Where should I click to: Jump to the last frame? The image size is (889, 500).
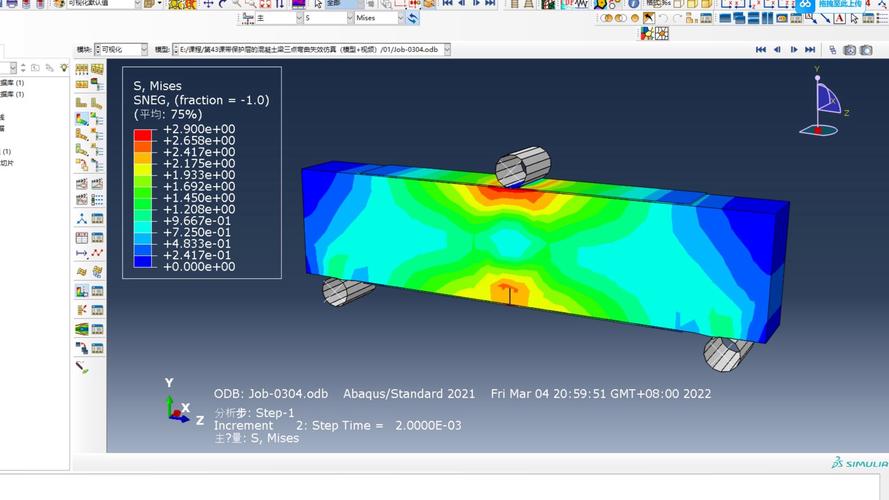[x=811, y=50]
